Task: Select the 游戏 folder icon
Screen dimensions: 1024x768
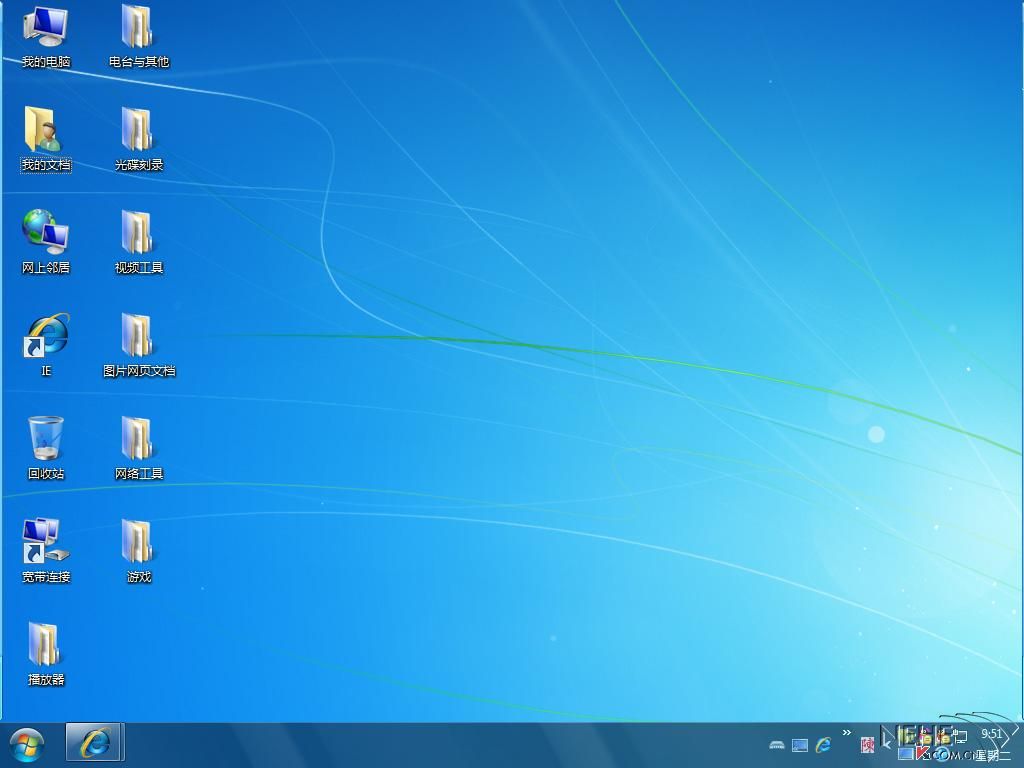Action: click(138, 550)
